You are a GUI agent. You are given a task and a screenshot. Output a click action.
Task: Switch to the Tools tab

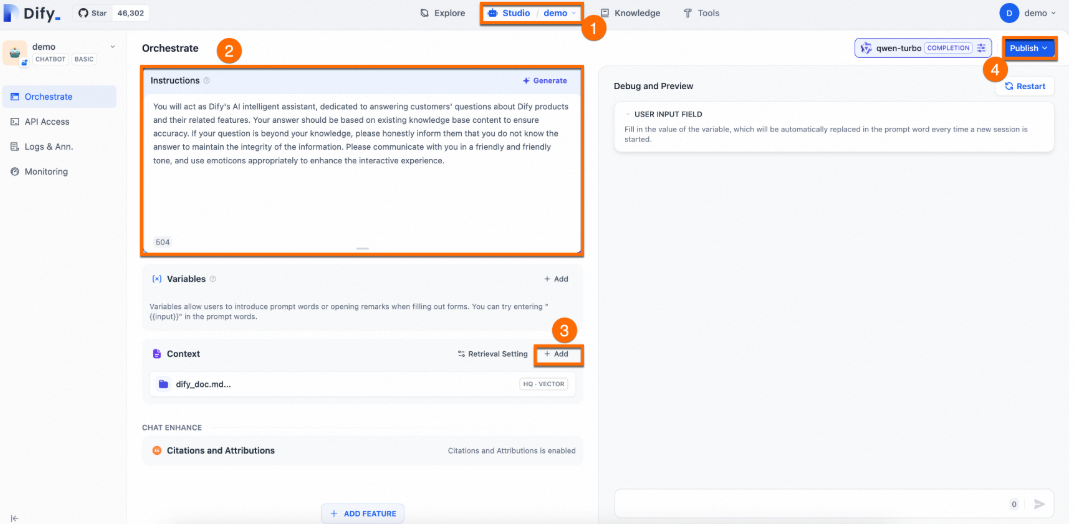tap(701, 13)
